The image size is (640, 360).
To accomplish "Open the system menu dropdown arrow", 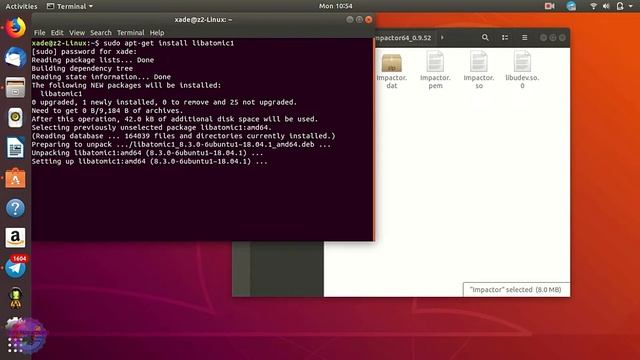I will pos(631,6).
